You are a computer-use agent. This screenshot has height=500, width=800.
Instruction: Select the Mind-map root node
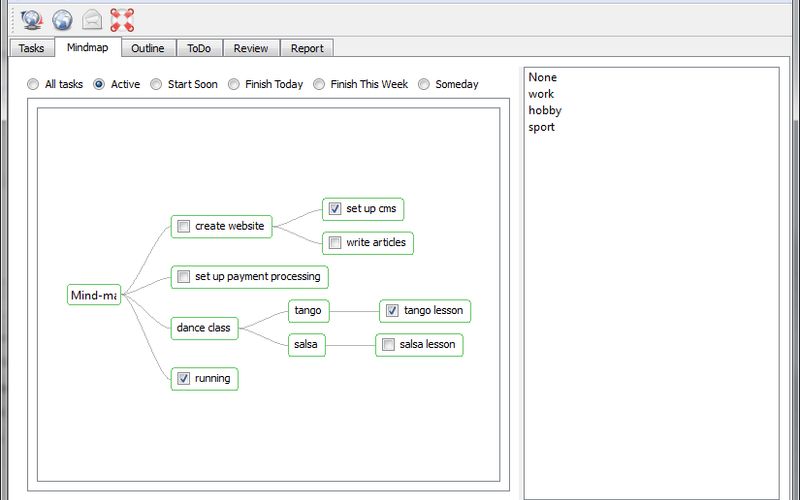[x=93, y=295]
